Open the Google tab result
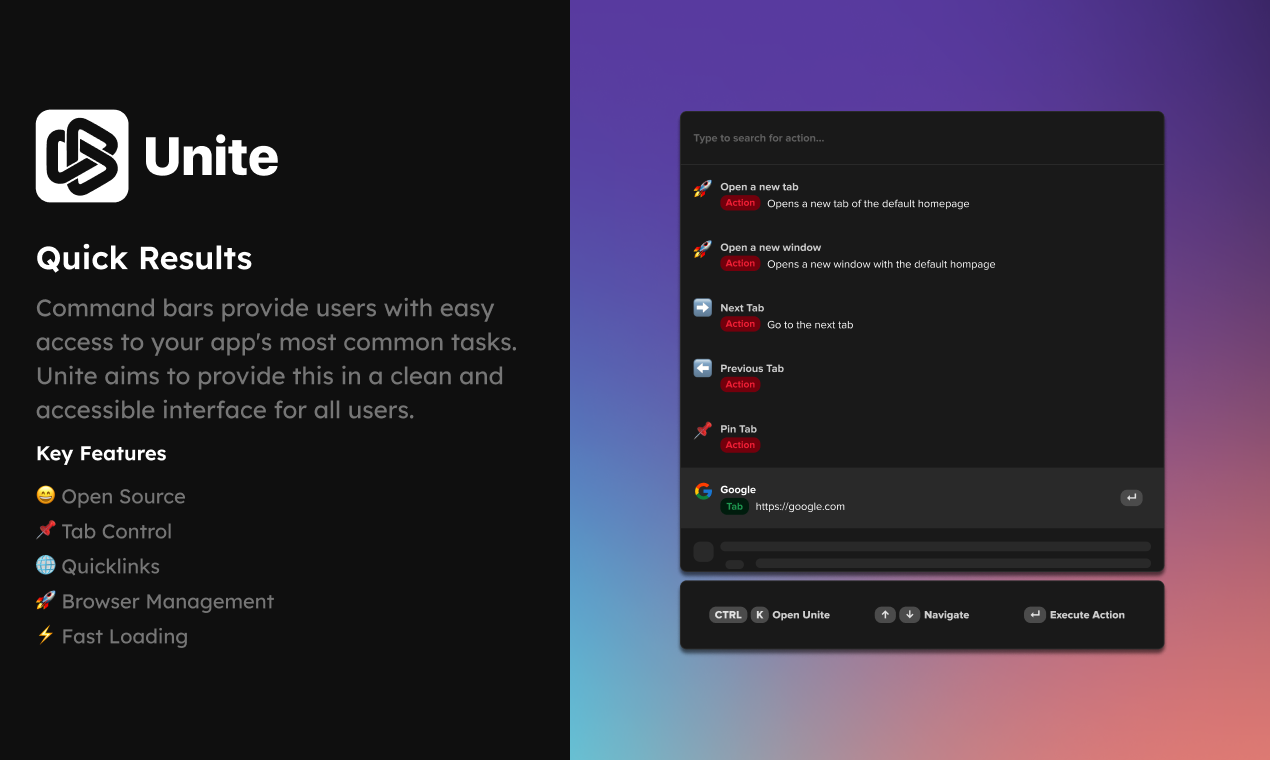The width and height of the screenshot is (1270, 760). click(x=922, y=498)
